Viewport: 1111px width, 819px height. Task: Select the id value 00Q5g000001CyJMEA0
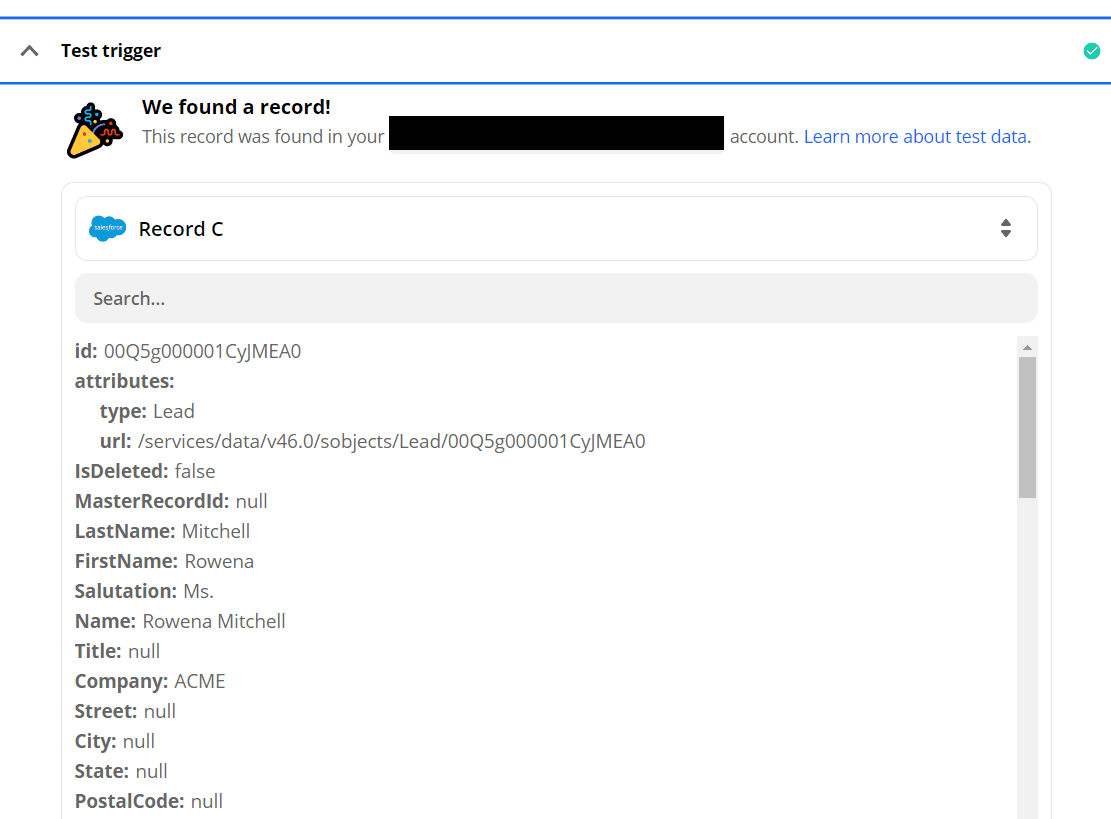coord(201,351)
